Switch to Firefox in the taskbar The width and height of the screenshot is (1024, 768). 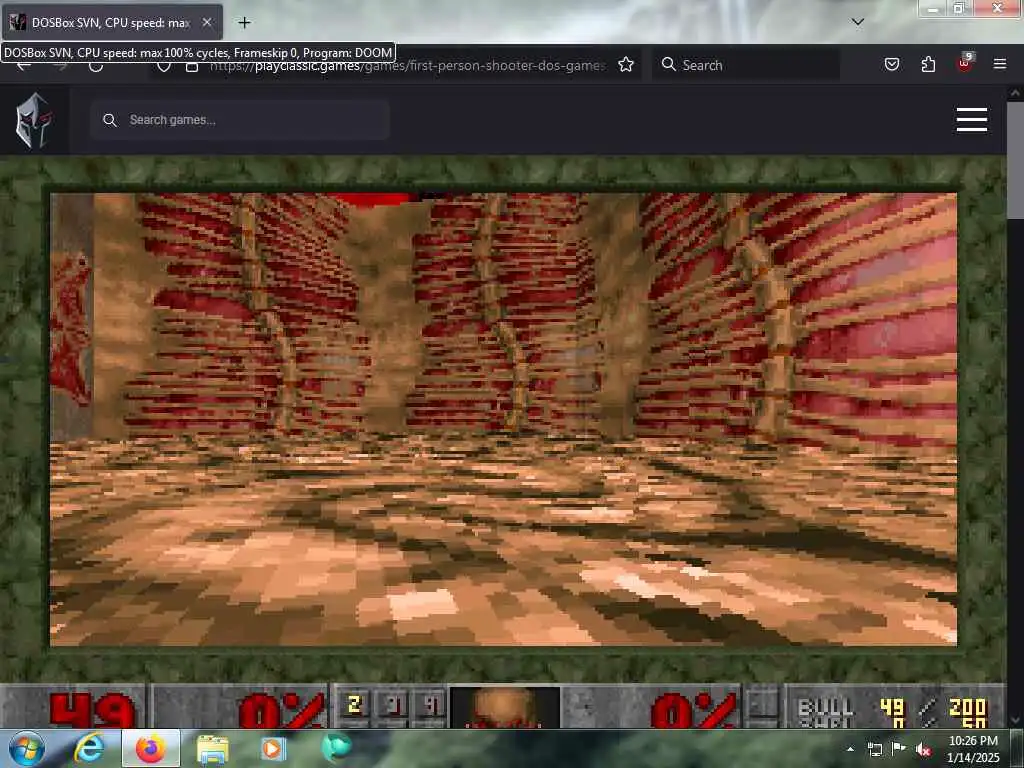151,749
